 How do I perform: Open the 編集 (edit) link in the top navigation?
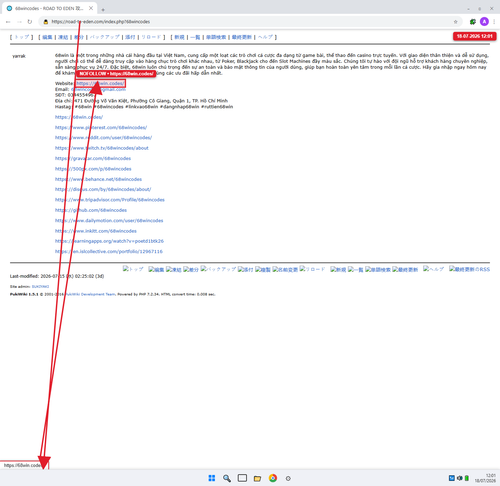(x=47, y=37)
